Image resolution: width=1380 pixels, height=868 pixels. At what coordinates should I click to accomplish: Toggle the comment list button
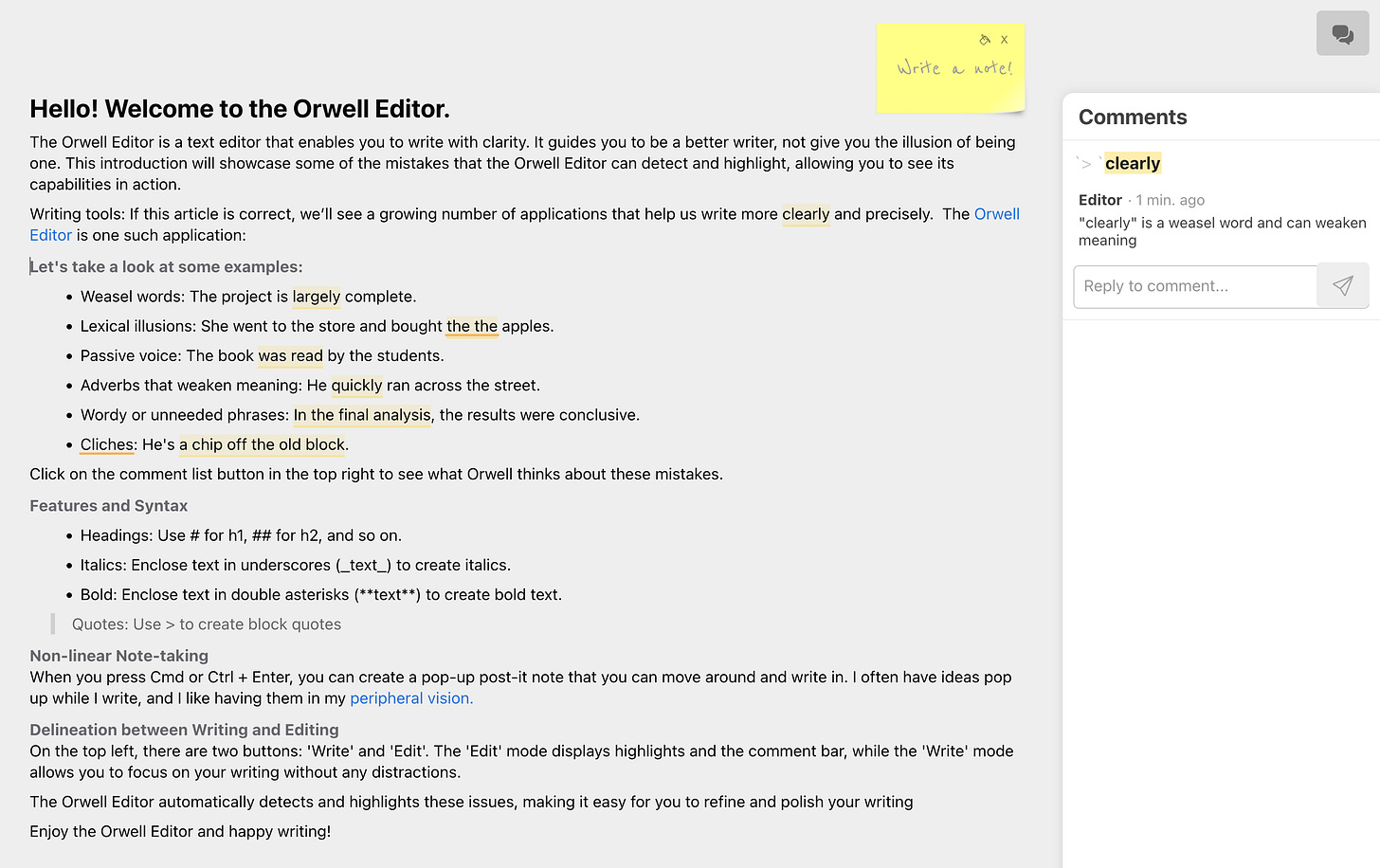[x=1342, y=33]
